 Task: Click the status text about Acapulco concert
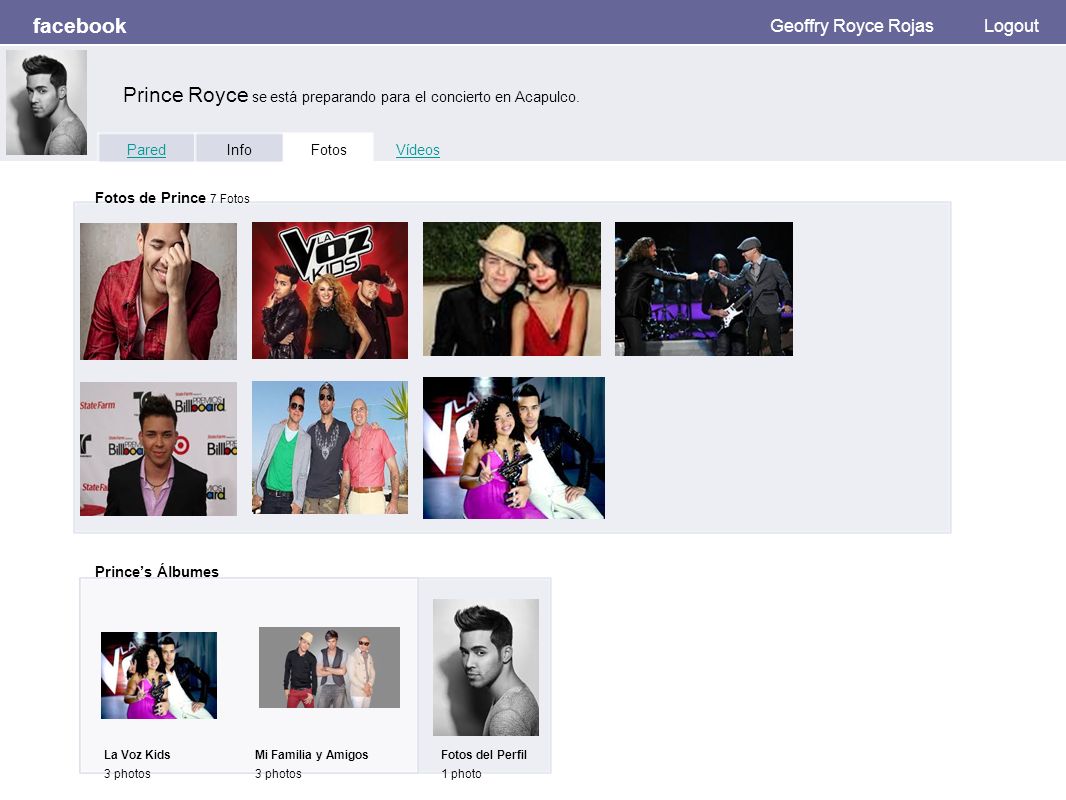coord(415,97)
